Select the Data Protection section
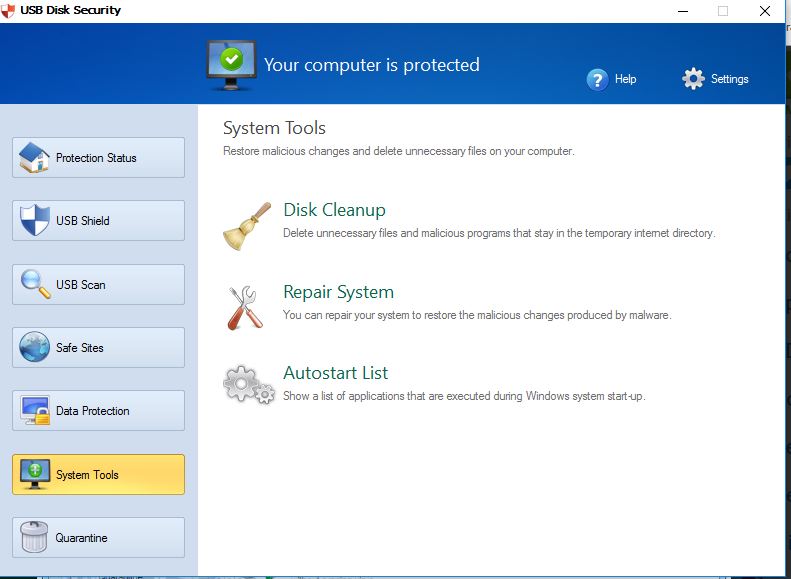Viewport: 791px width, 579px height. click(98, 411)
